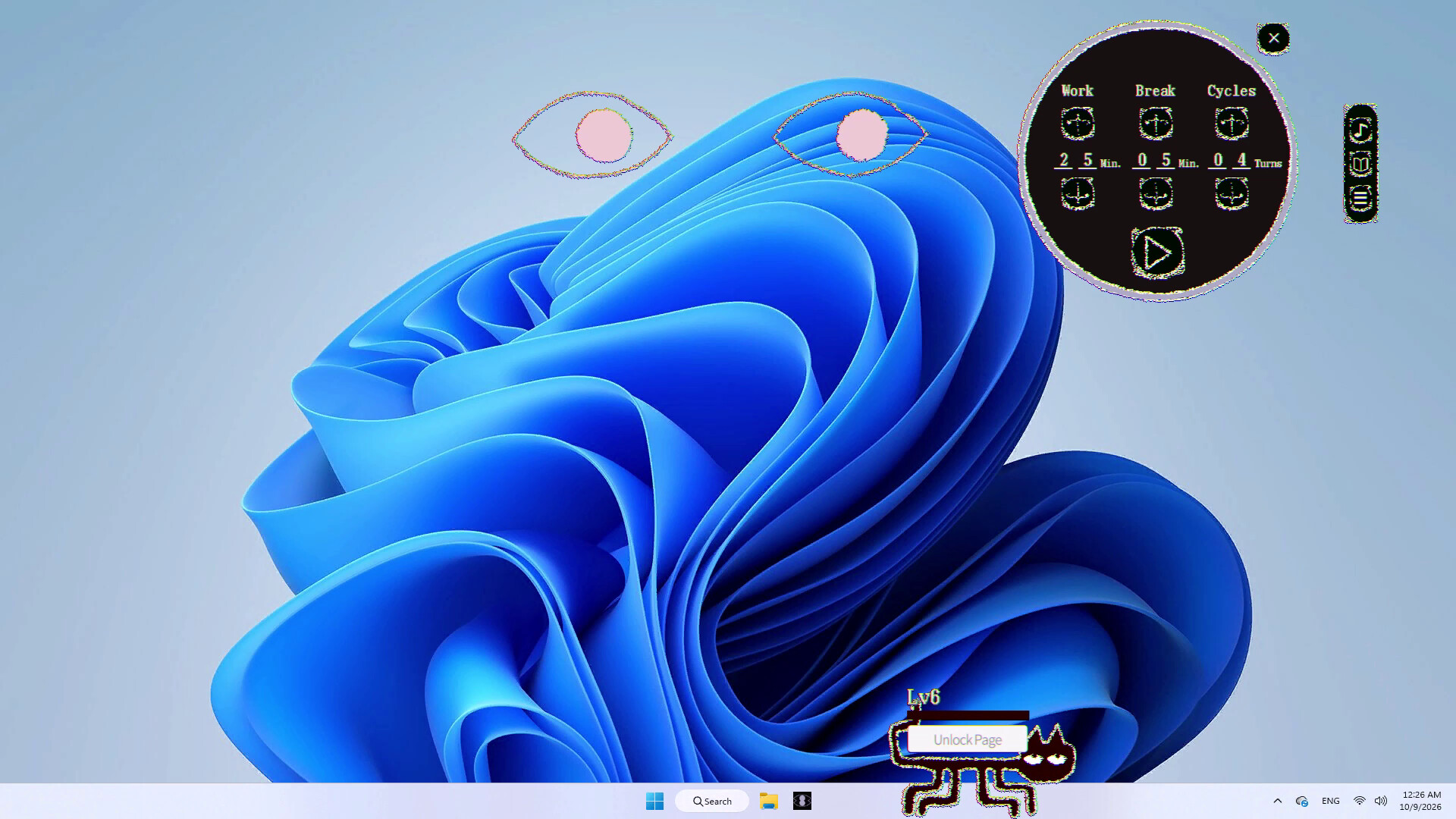This screenshot has height=819, width=1456.
Task: Open the book icon in the side panel
Action: point(1360,164)
